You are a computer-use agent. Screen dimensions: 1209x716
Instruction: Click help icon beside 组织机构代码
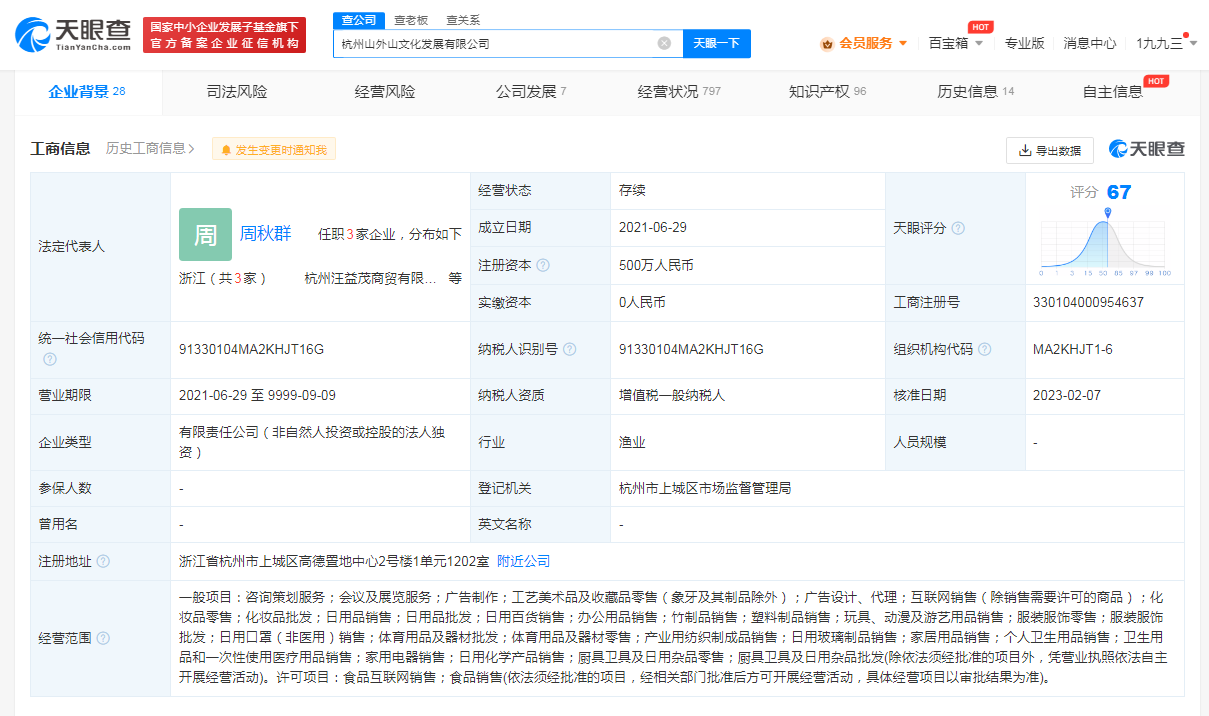[984, 349]
